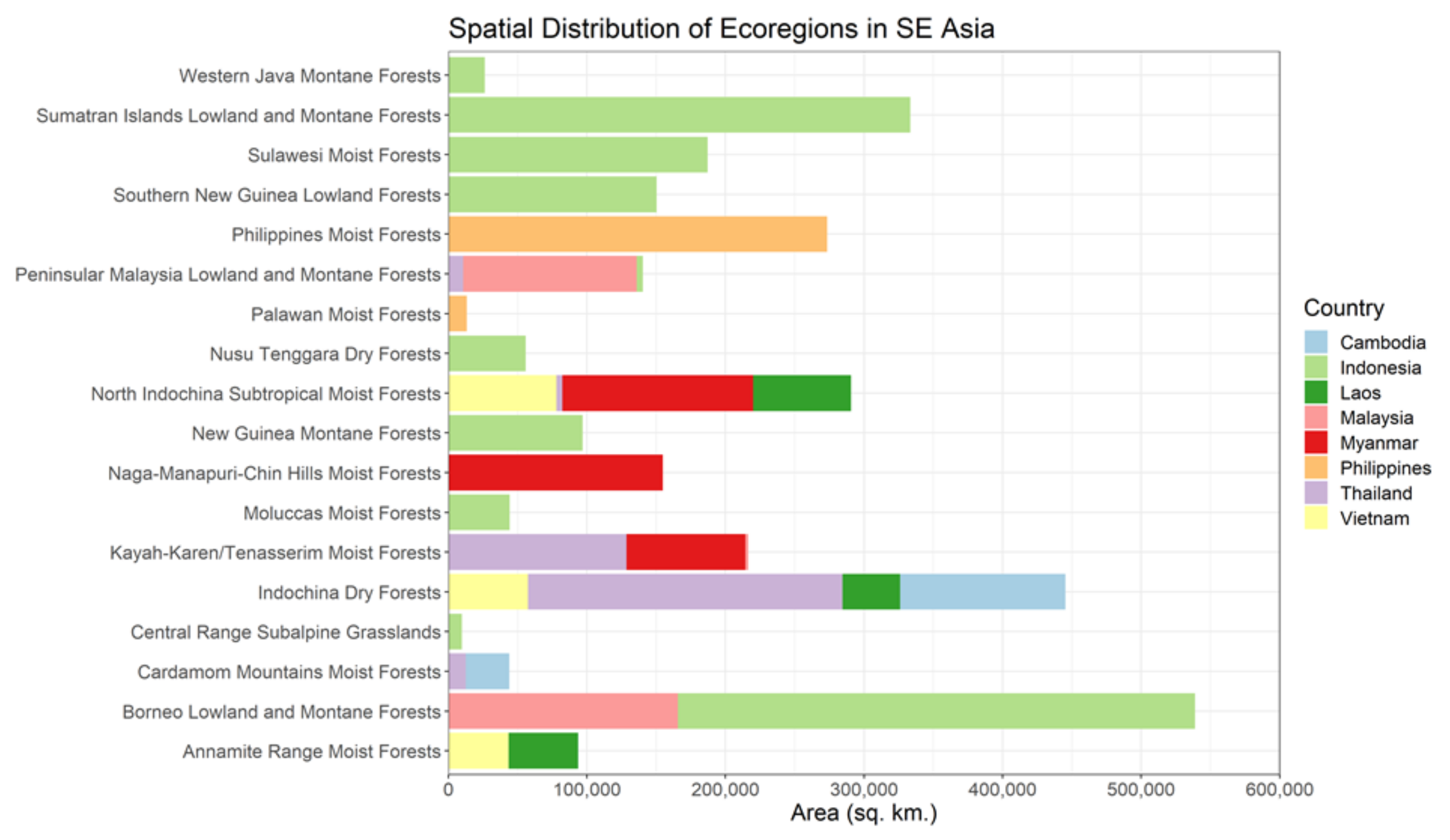Click Laos segment of Annamite Range bar
Viewport: 1450px width, 840px height.
pyautogui.click(x=543, y=751)
